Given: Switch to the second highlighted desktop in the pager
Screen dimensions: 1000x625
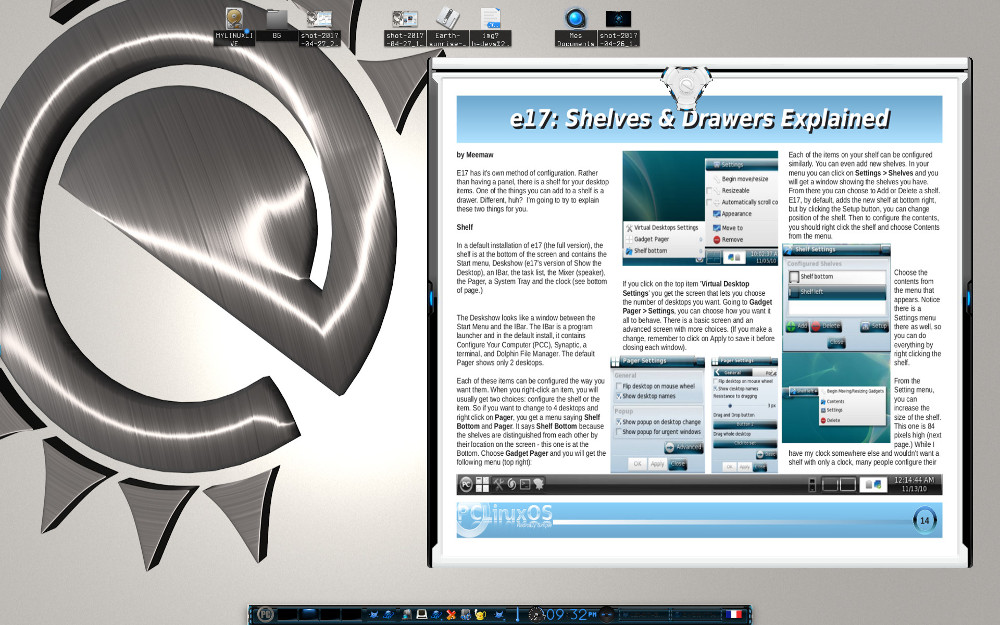Looking at the screenshot, I should click(x=309, y=615).
